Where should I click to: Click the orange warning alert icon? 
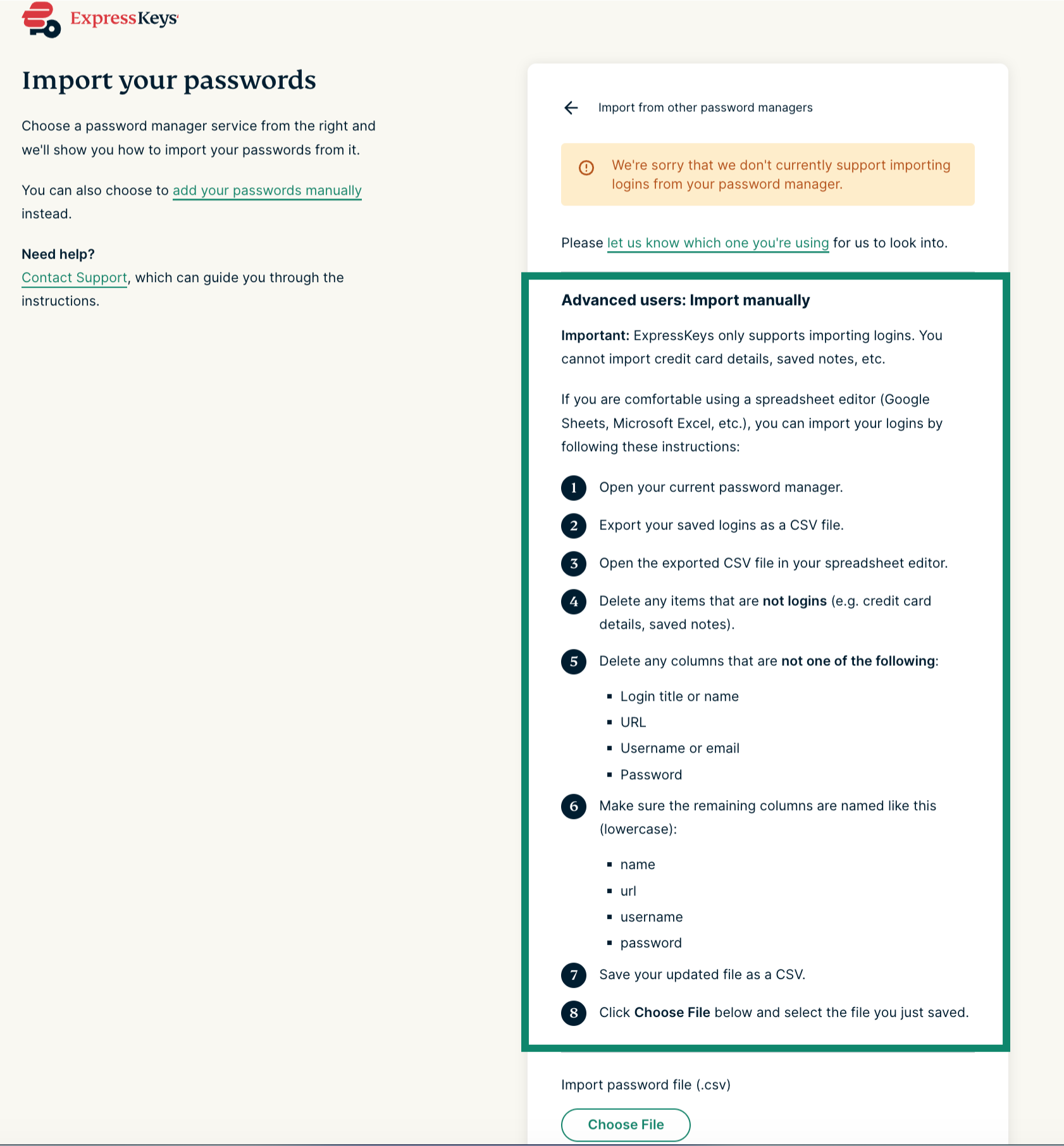coord(586,168)
